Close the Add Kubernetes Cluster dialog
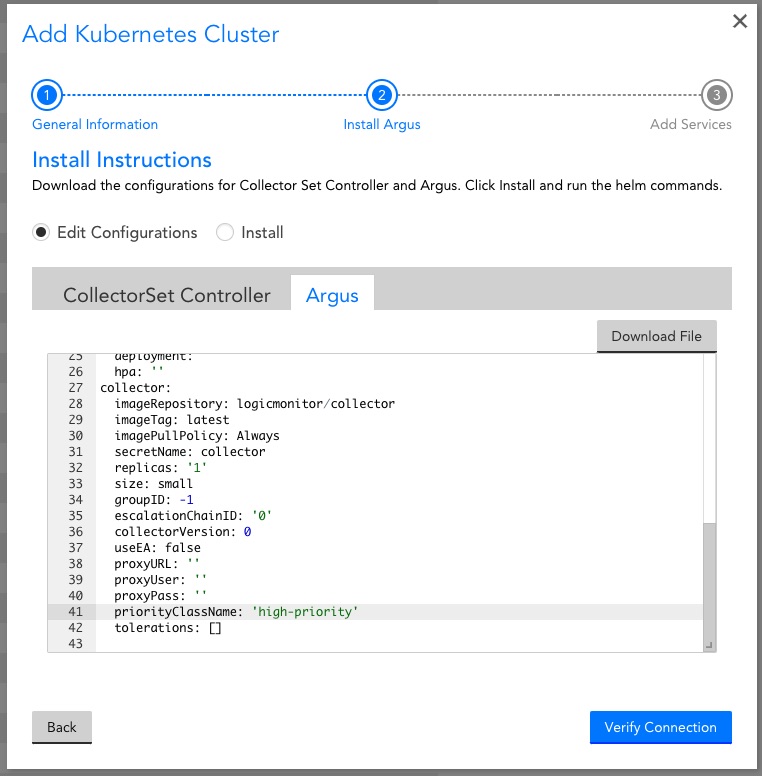The image size is (762, 776). pos(740,21)
